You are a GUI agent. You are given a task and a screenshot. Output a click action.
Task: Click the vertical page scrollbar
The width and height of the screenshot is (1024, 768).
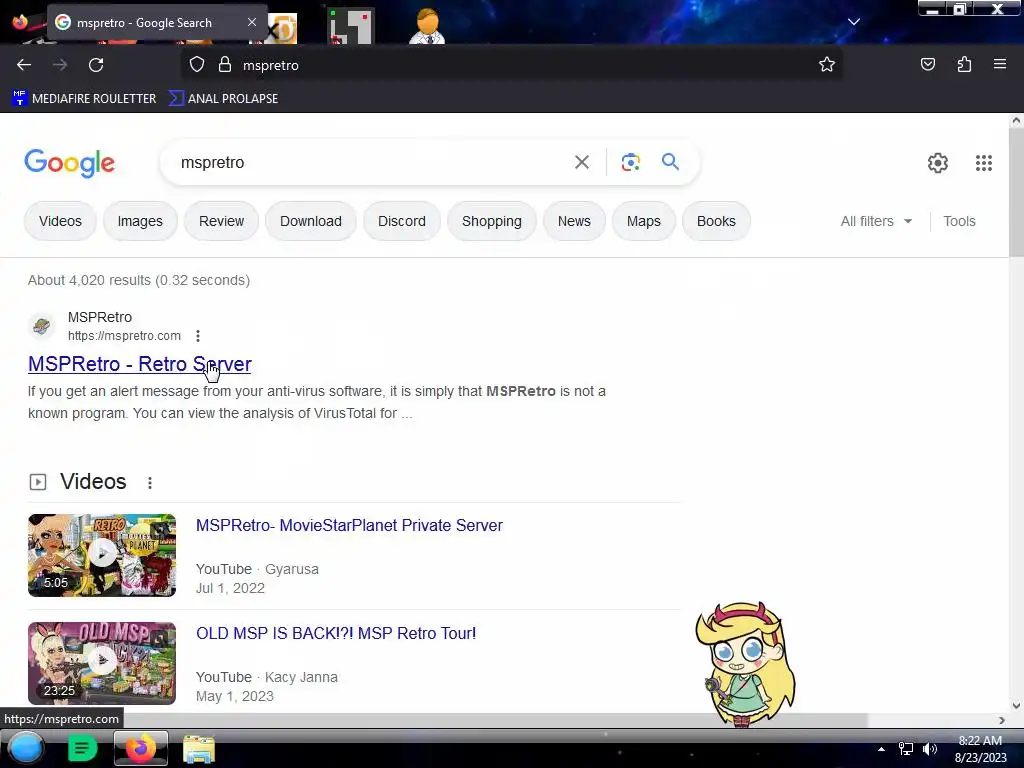[1016, 192]
